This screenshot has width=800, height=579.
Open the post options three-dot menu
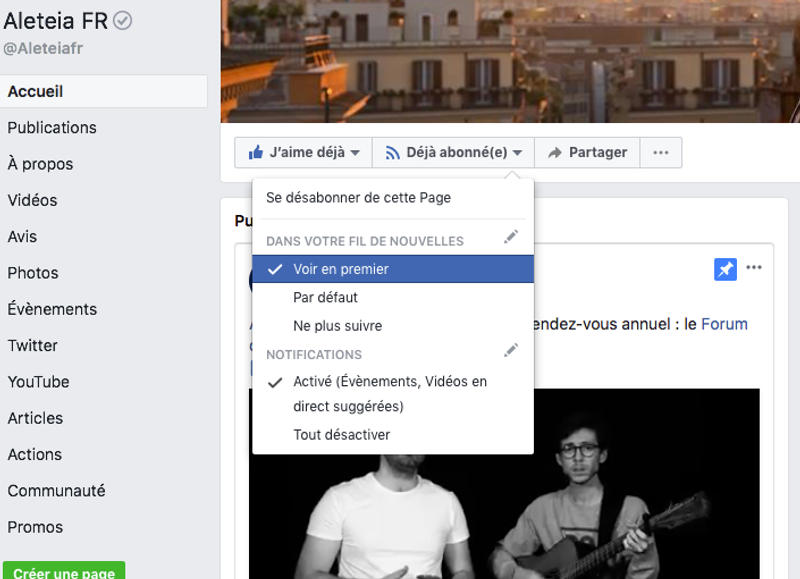[x=754, y=267]
